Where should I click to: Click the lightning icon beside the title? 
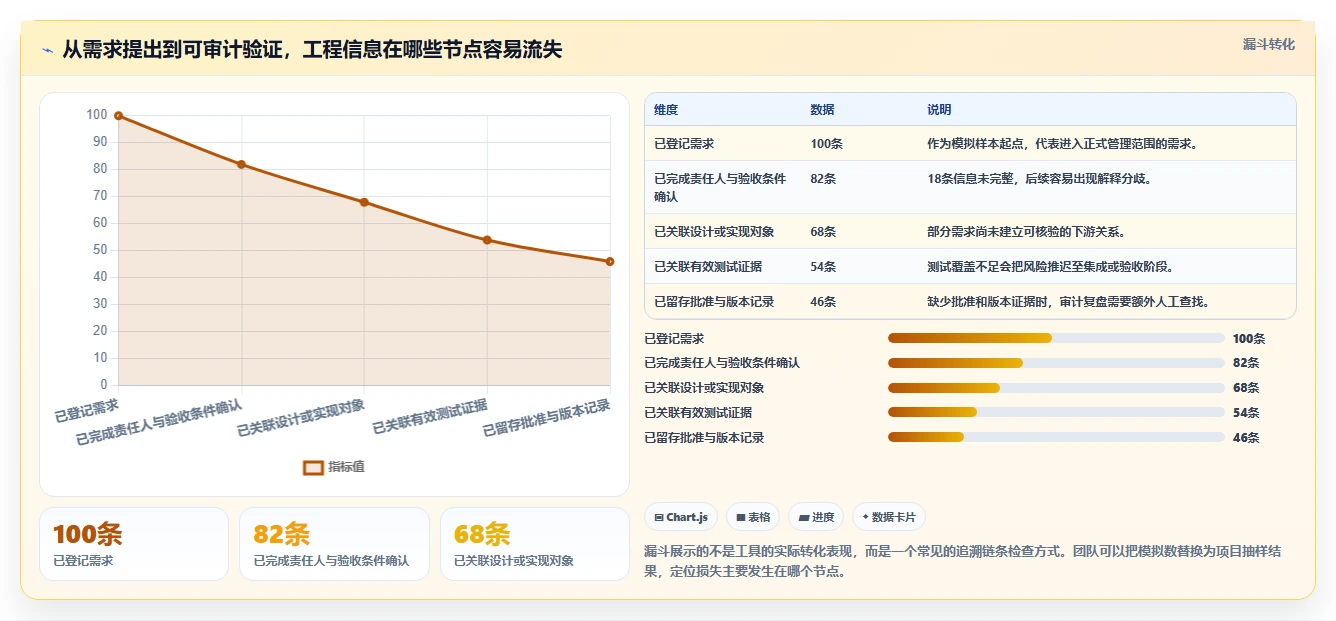point(47,50)
